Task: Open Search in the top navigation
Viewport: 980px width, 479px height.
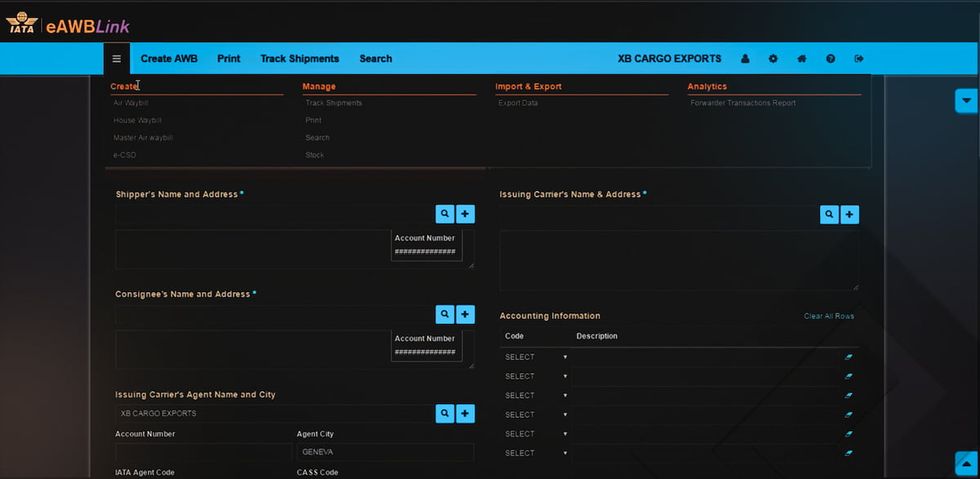Action: (376, 59)
